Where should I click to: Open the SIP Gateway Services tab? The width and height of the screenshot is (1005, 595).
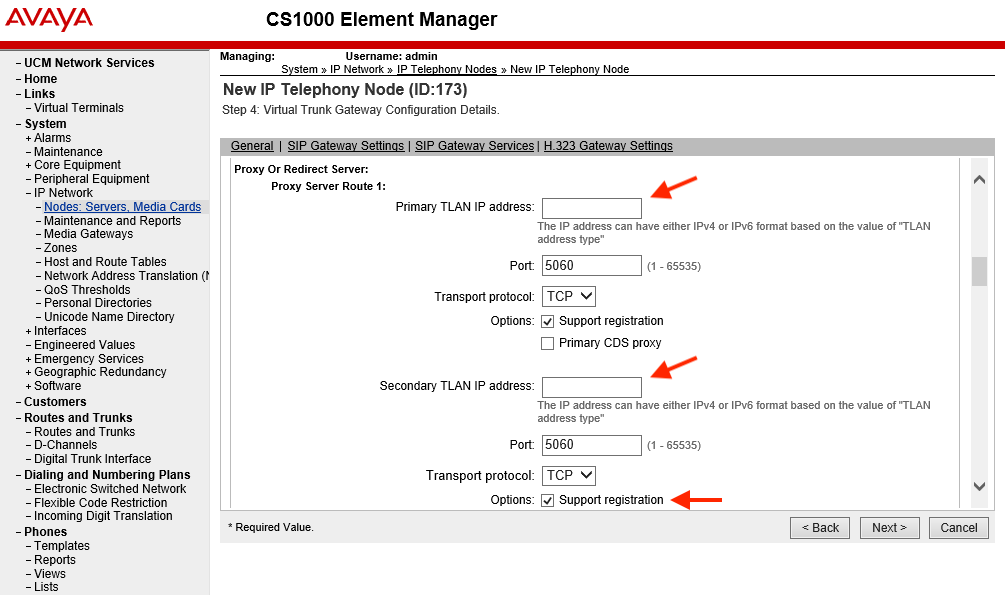point(474,146)
